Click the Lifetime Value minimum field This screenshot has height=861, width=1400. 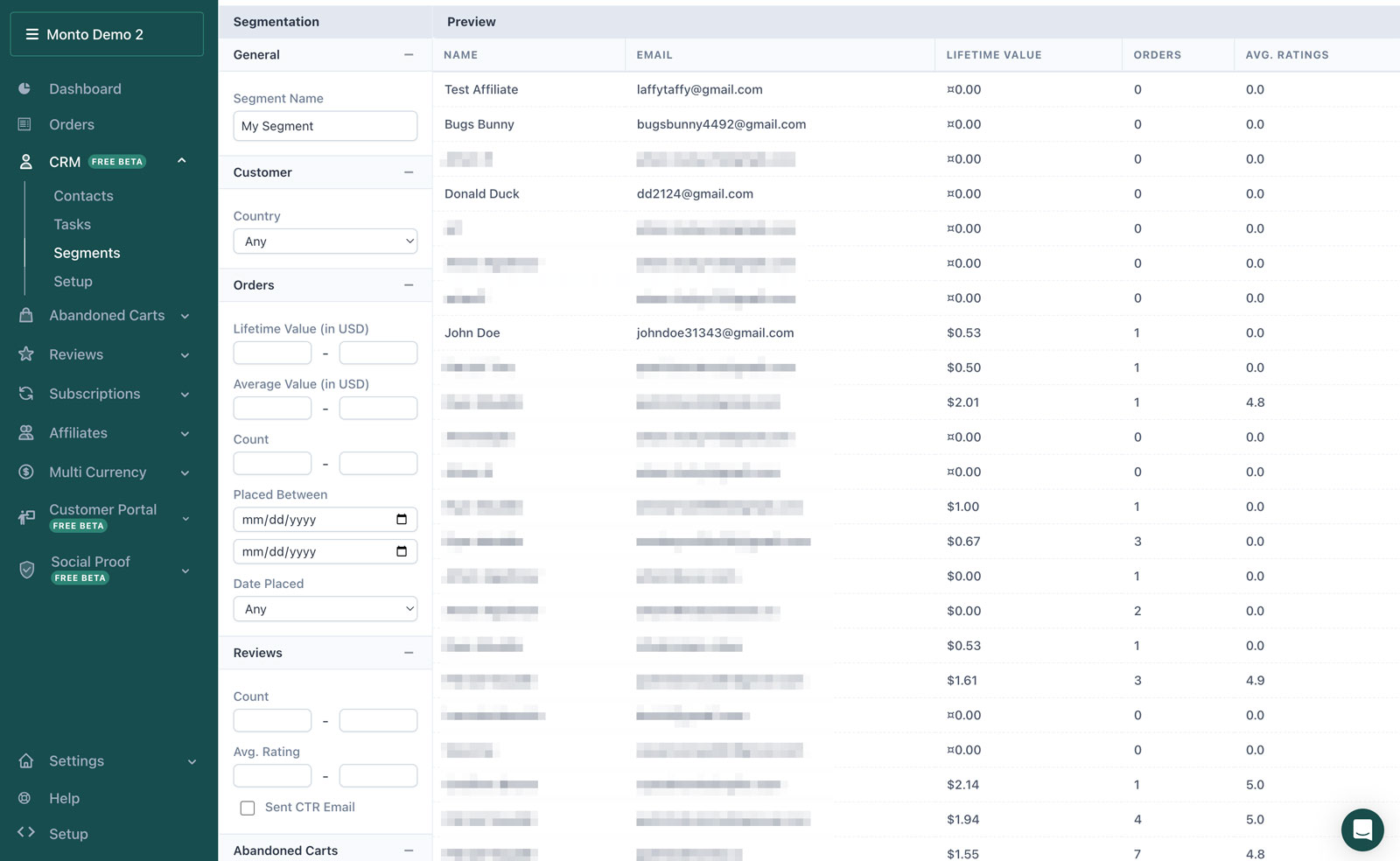pos(272,353)
